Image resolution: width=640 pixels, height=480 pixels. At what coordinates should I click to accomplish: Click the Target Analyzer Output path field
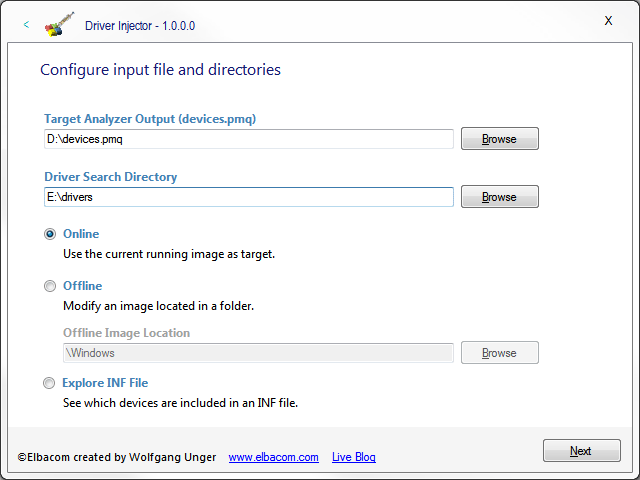(x=248, y=139)
